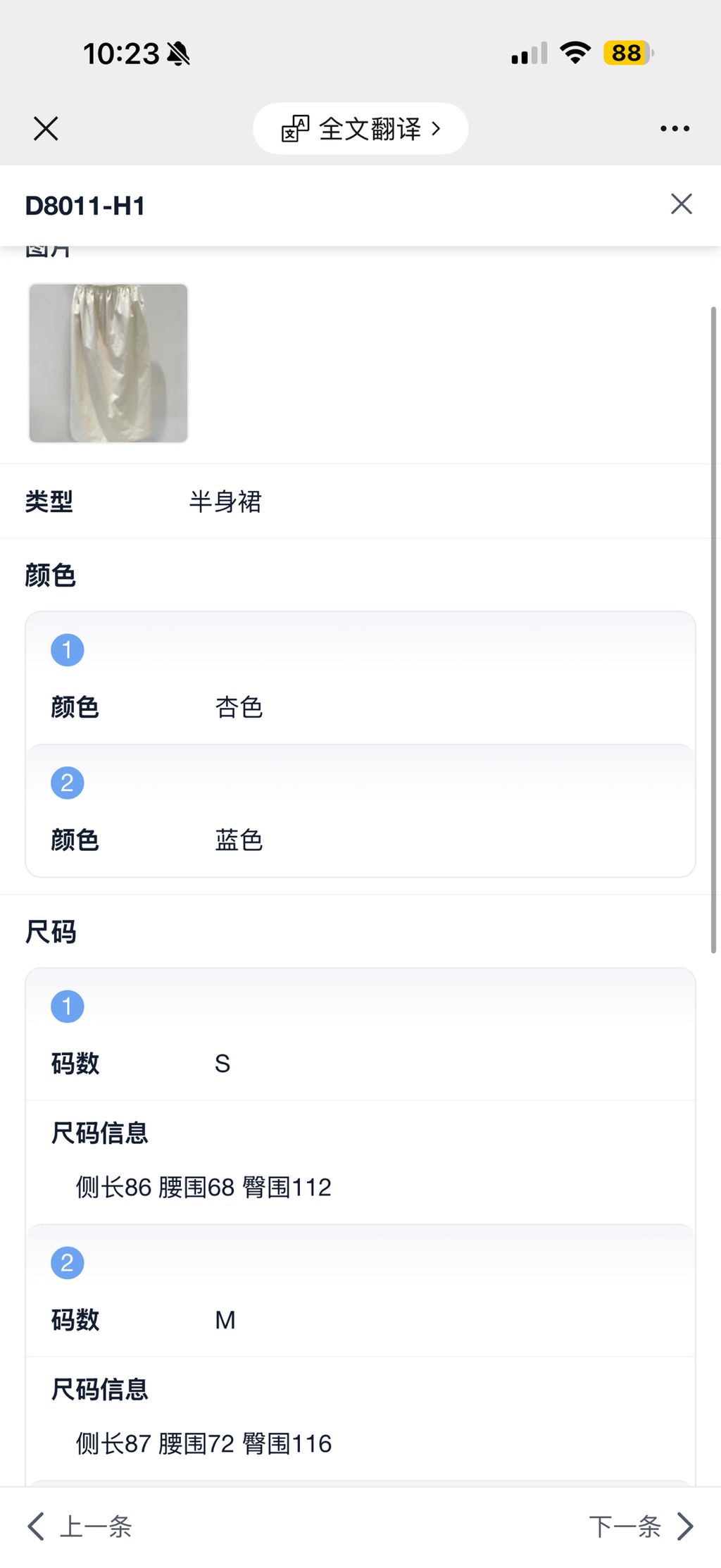
Task: Select the 蓝色 color value
Action: [x=239, y=840]
